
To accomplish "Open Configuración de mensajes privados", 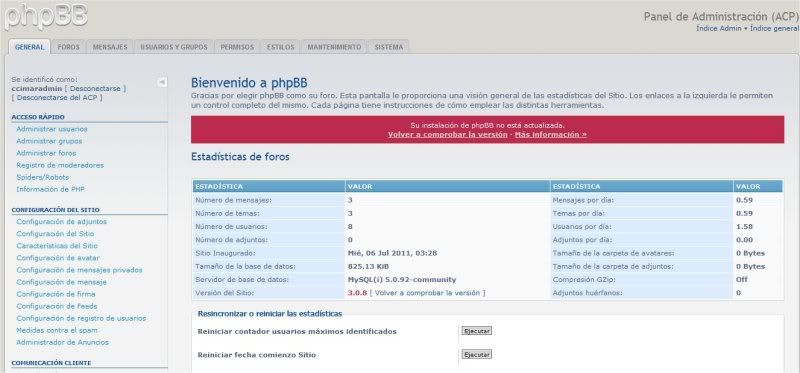I will pyautogui.click(x=79, y=270).
